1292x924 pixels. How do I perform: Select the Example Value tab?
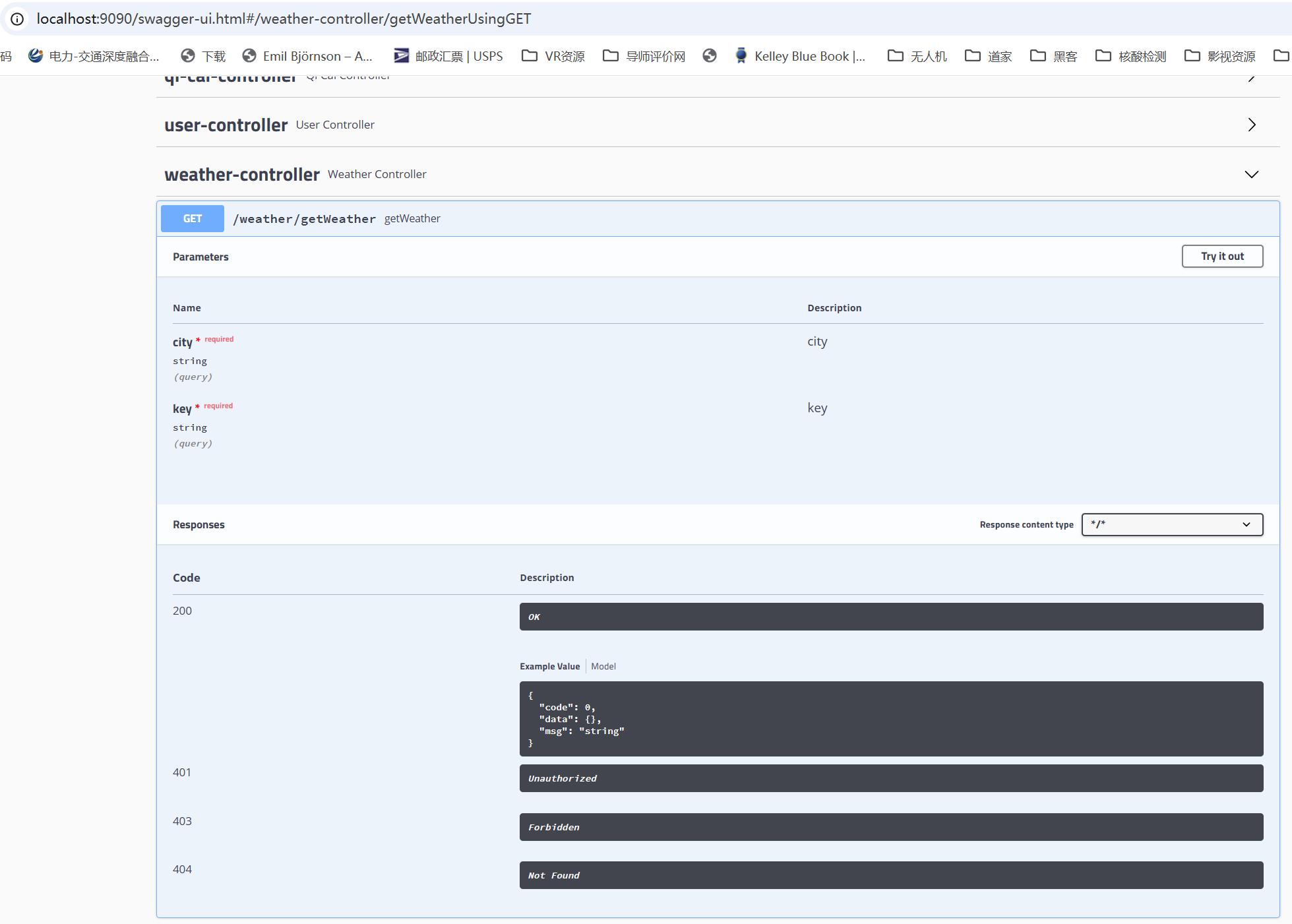click(549, 666)
